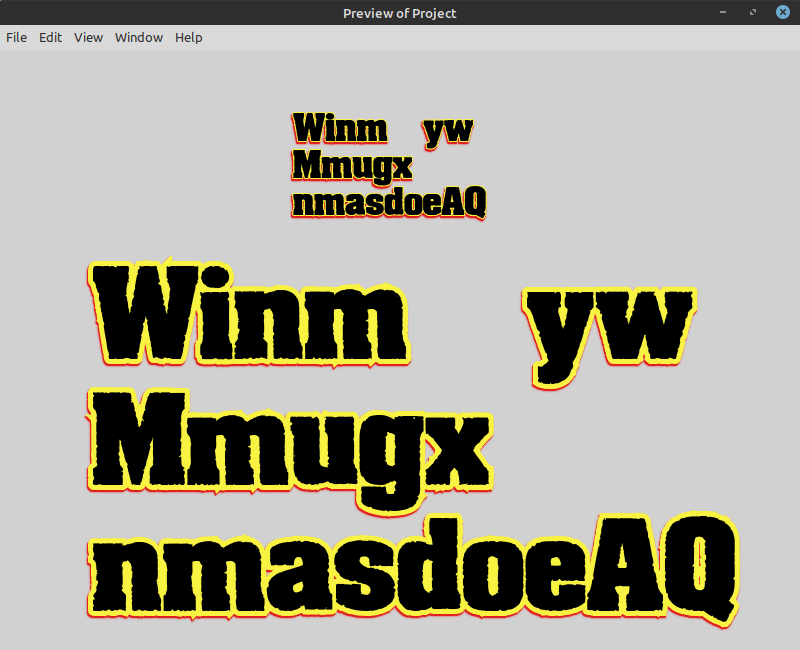Image resolution: width=800 pixels, height=650 pixels.
Task: Open the Edit menu
Action: click(51, 38)
